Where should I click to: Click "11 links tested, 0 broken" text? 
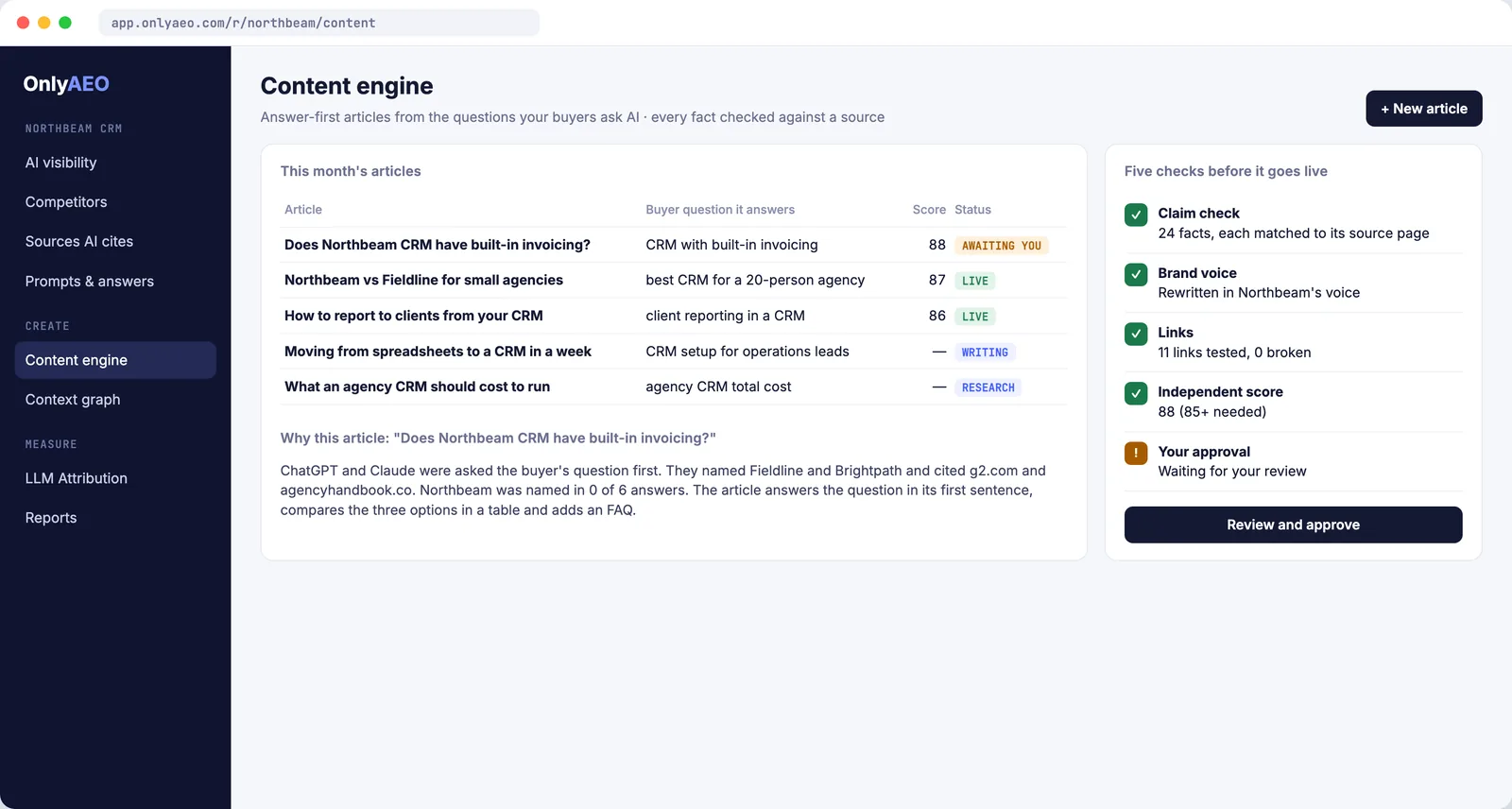coord(1234,353)
